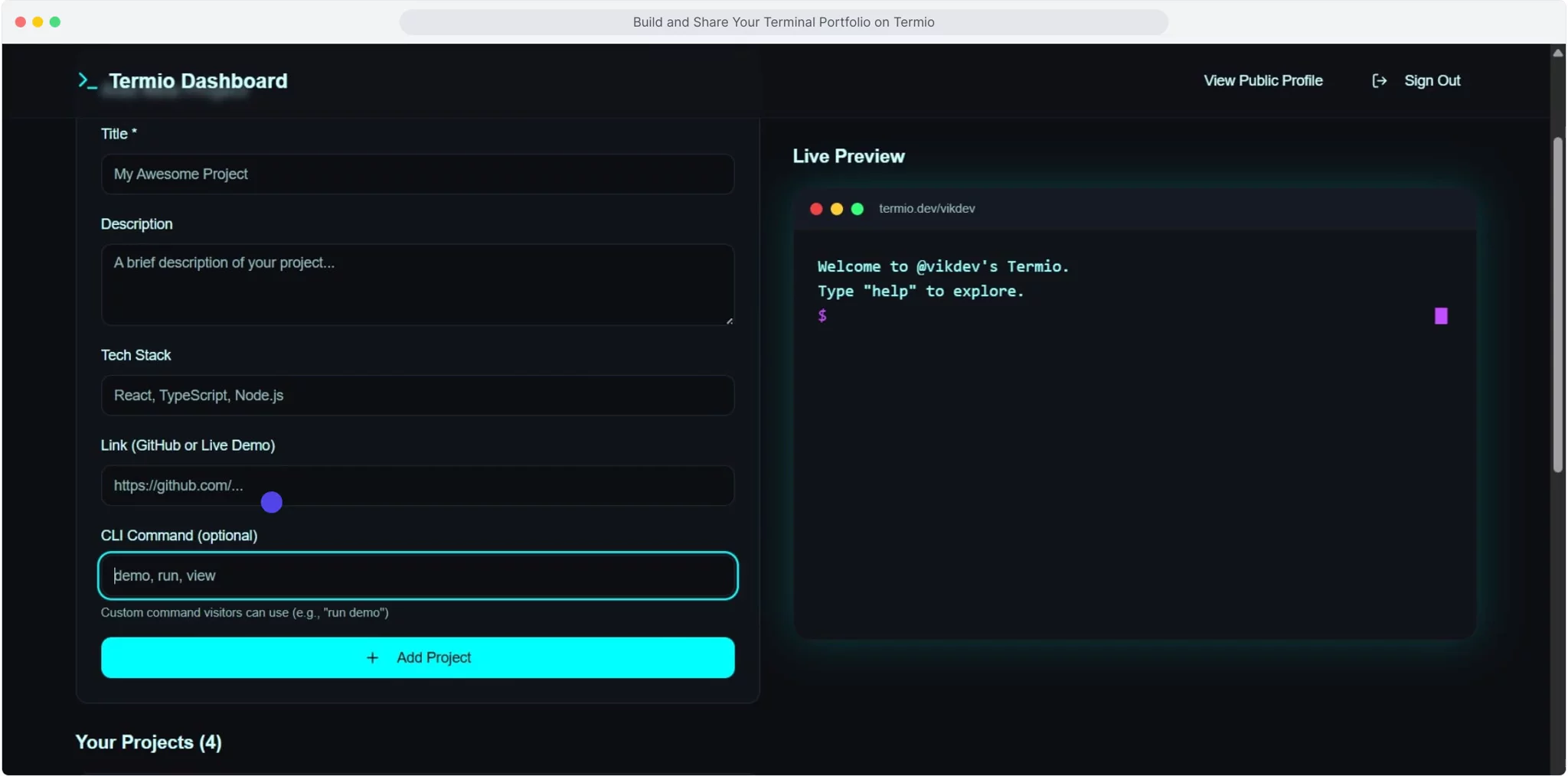Focus the CLI Command input box
1568x776 pixels.
pyautogui.click(x=417, y=575)
